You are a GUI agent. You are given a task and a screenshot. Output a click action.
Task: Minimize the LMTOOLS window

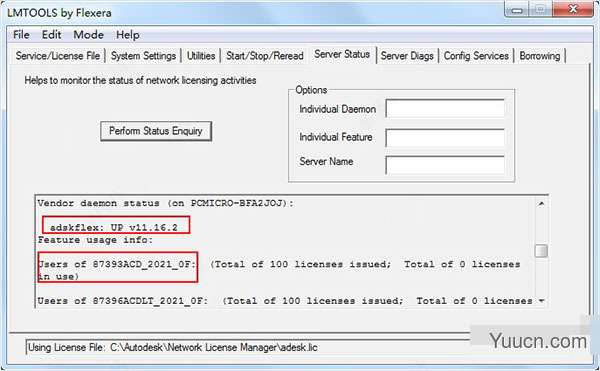517,10
